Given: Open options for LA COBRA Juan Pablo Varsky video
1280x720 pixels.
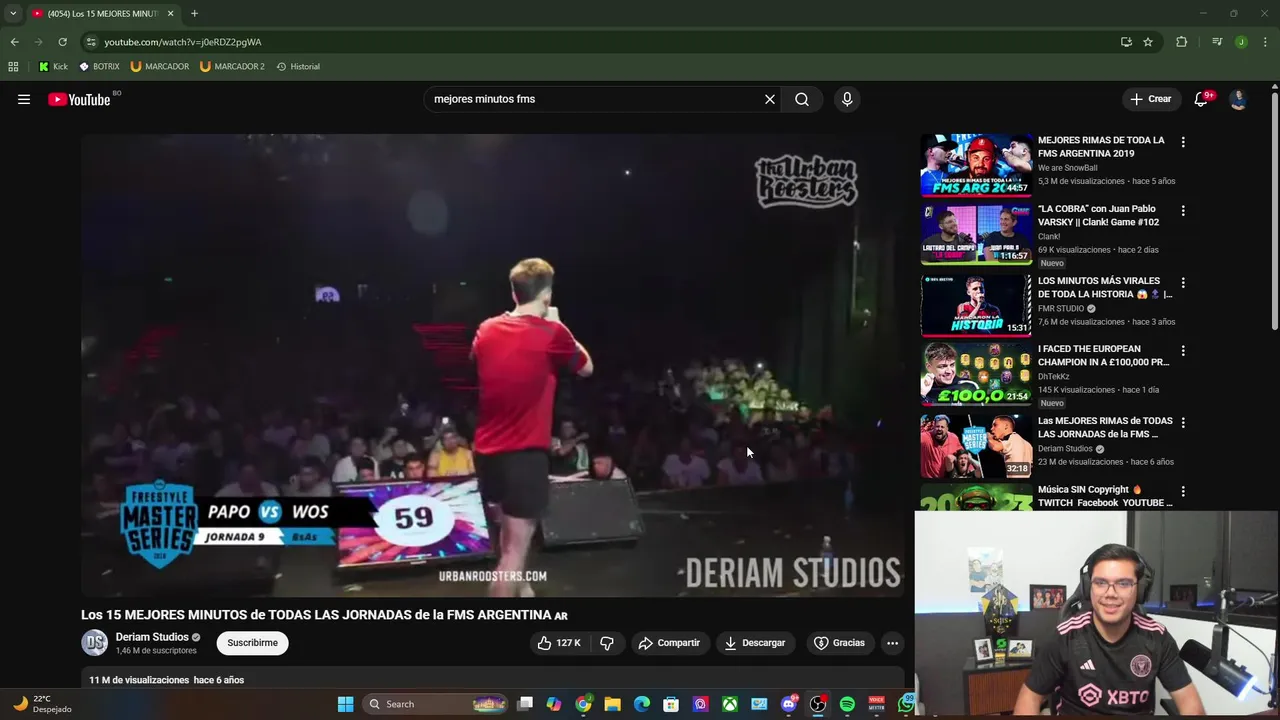Looking at the screenshot, I should [x=1183, y=211].
